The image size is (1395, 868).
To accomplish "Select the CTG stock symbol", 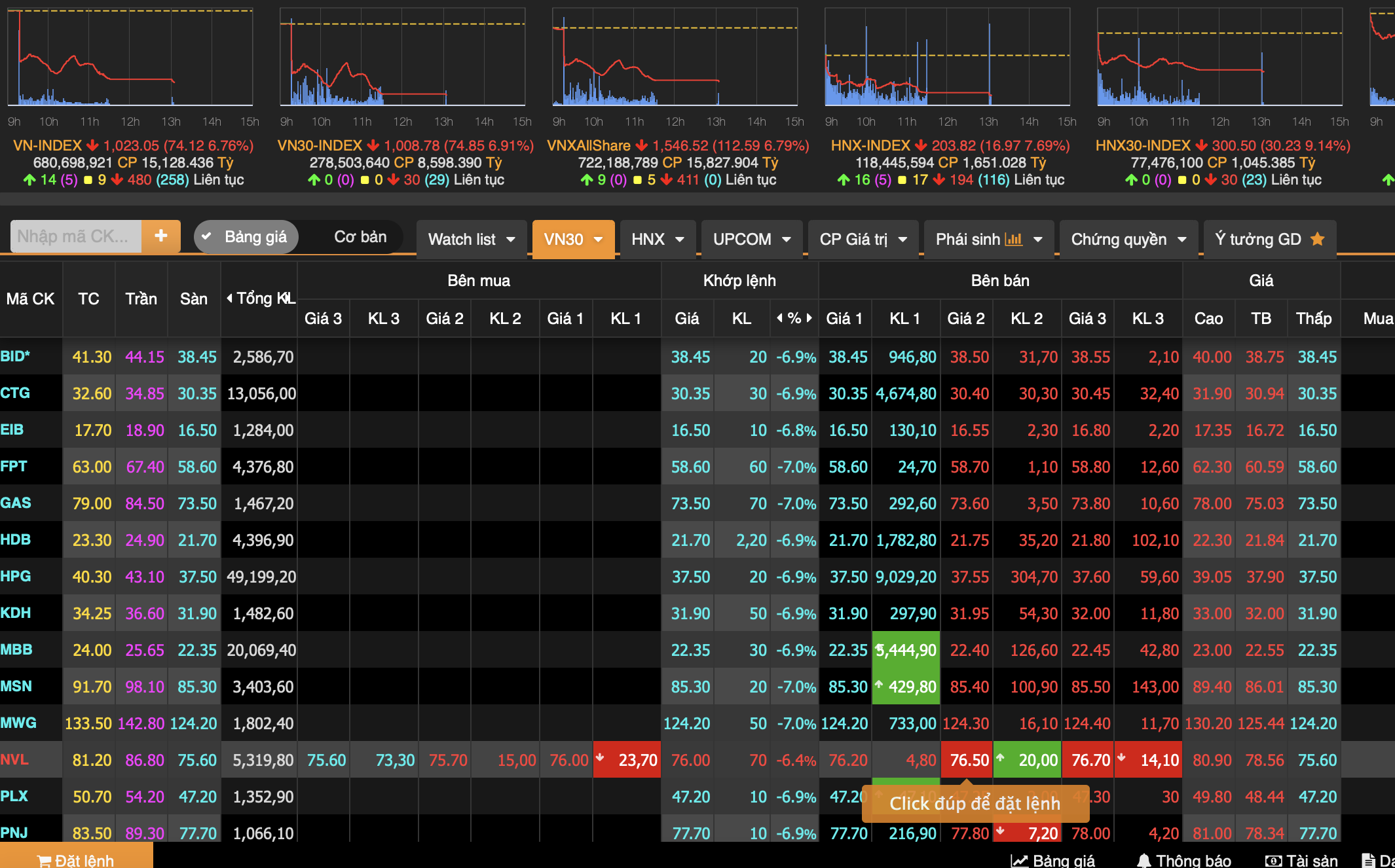I will click(x=15, y=393).
